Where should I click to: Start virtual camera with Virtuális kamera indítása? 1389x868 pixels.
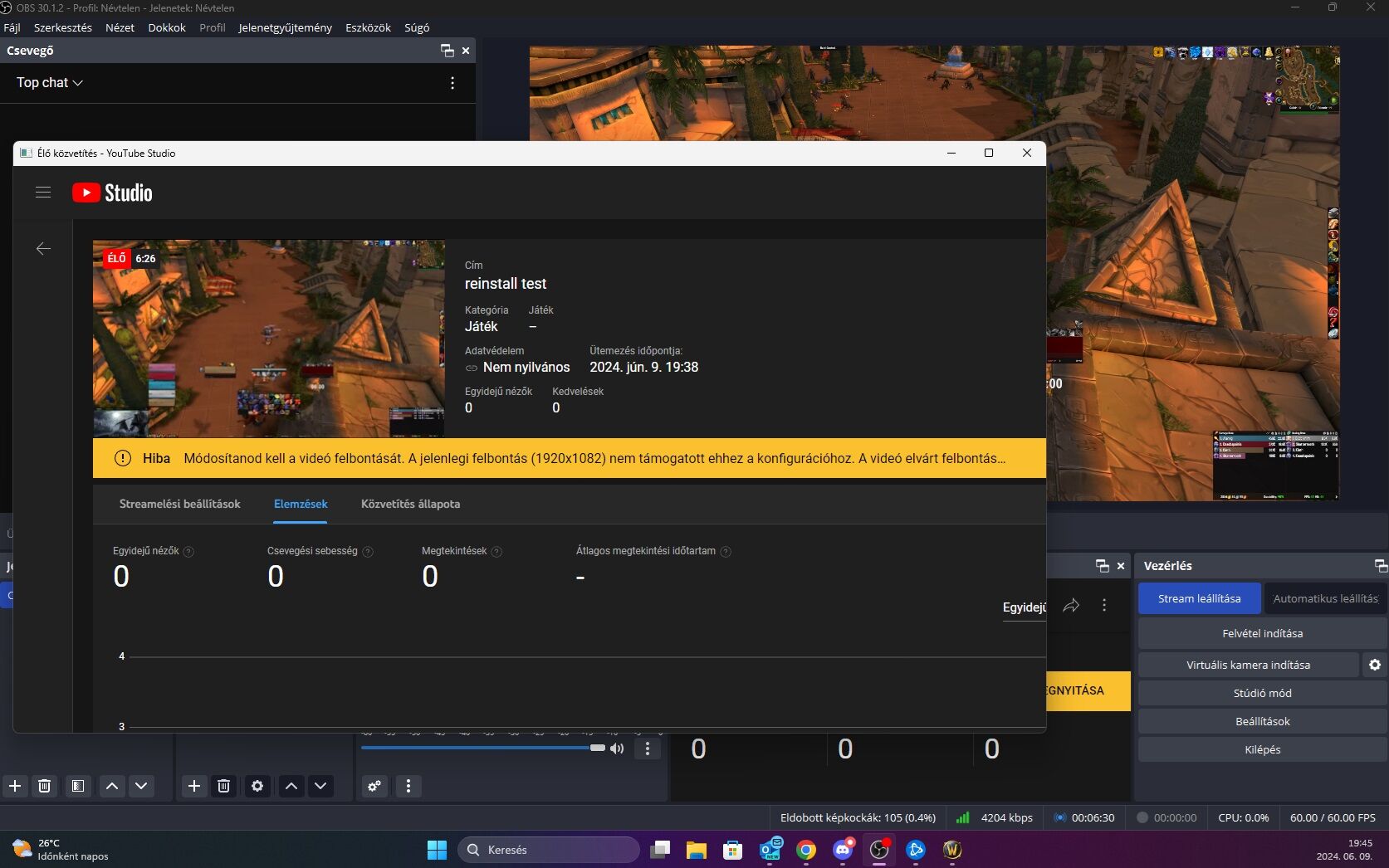pyautogui.click(x=1248, y=665)
